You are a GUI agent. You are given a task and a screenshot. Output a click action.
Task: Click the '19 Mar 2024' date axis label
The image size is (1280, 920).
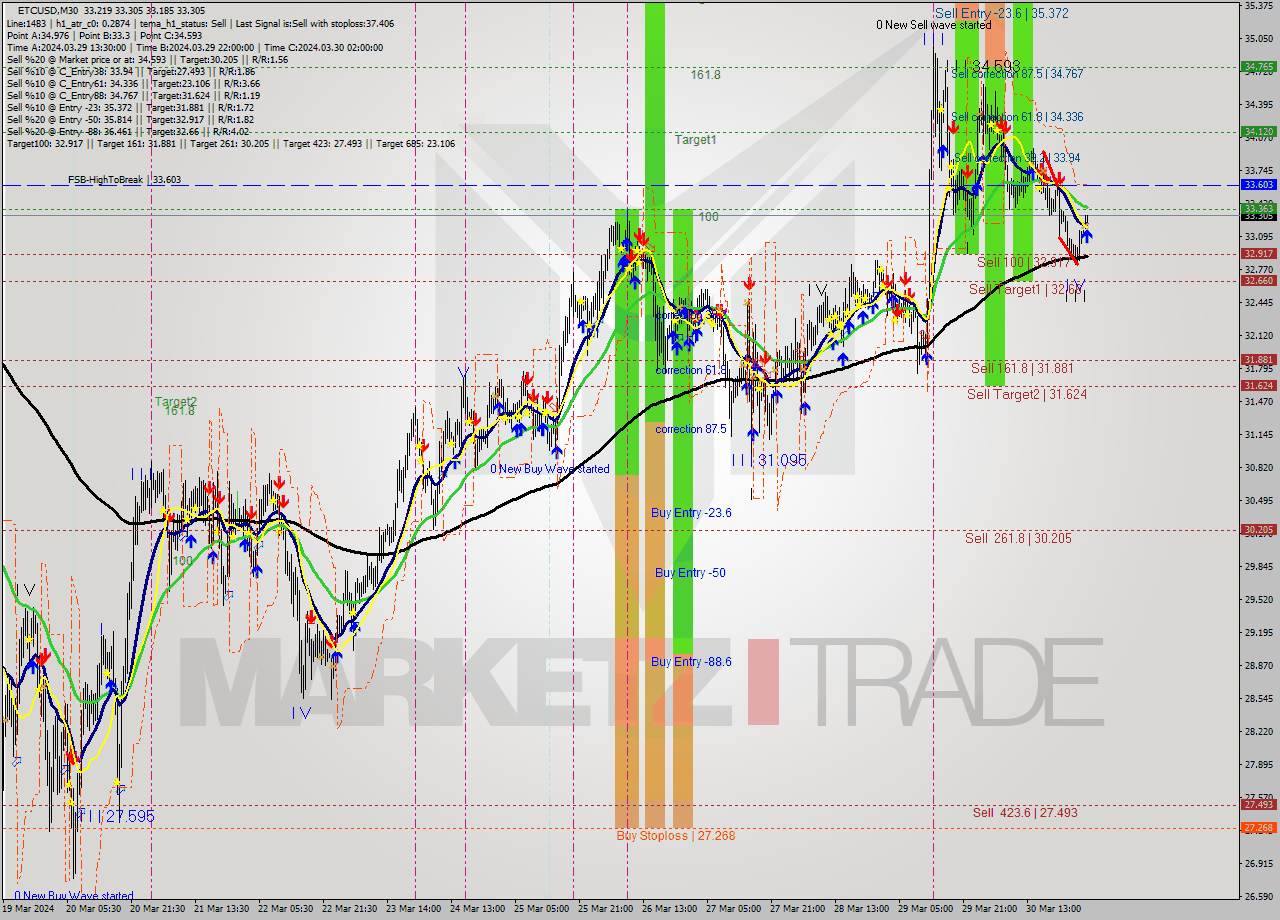click(x=27, y=909)
